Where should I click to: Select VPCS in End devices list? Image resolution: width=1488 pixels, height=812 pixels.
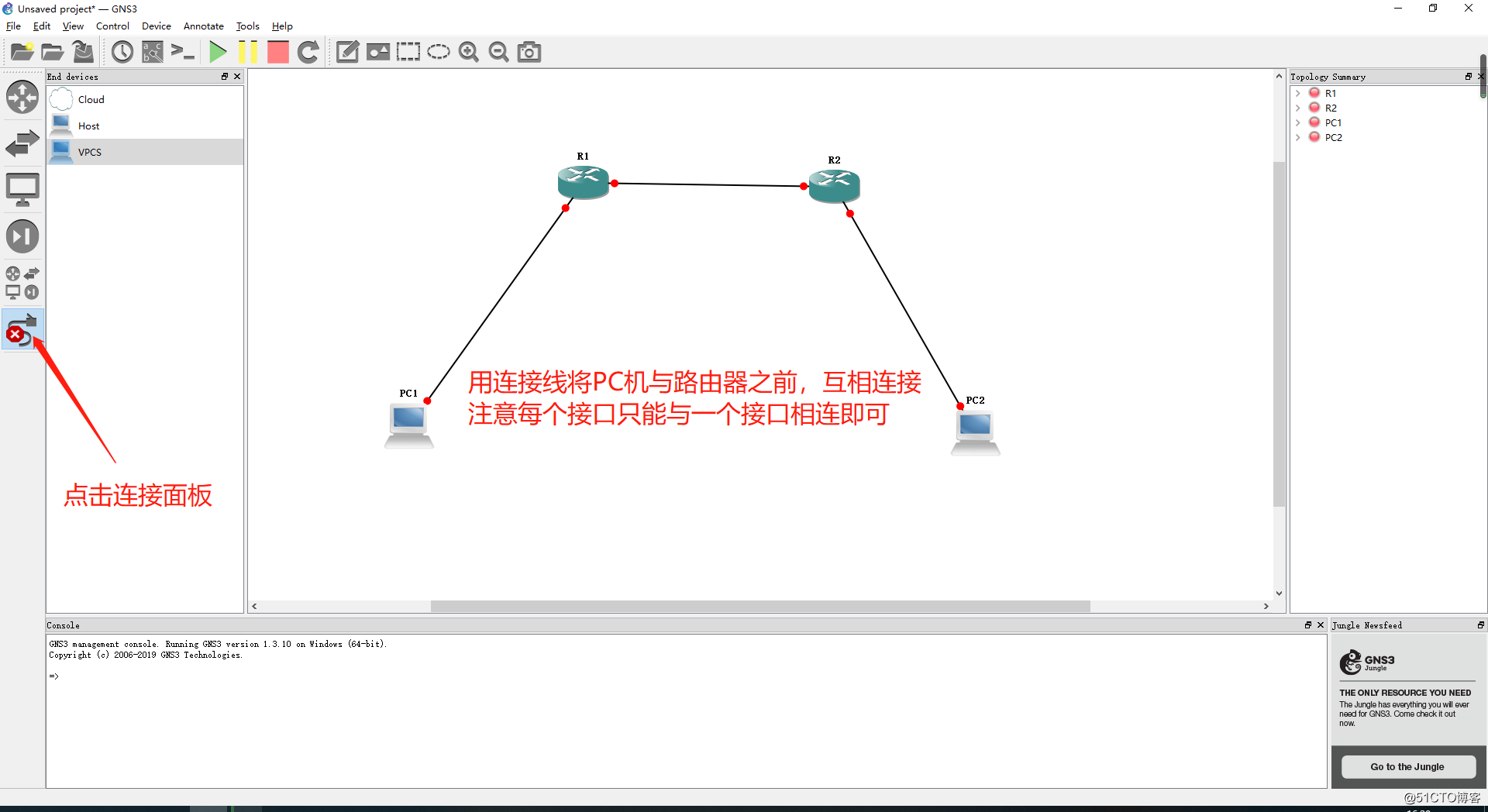point(145,152)
